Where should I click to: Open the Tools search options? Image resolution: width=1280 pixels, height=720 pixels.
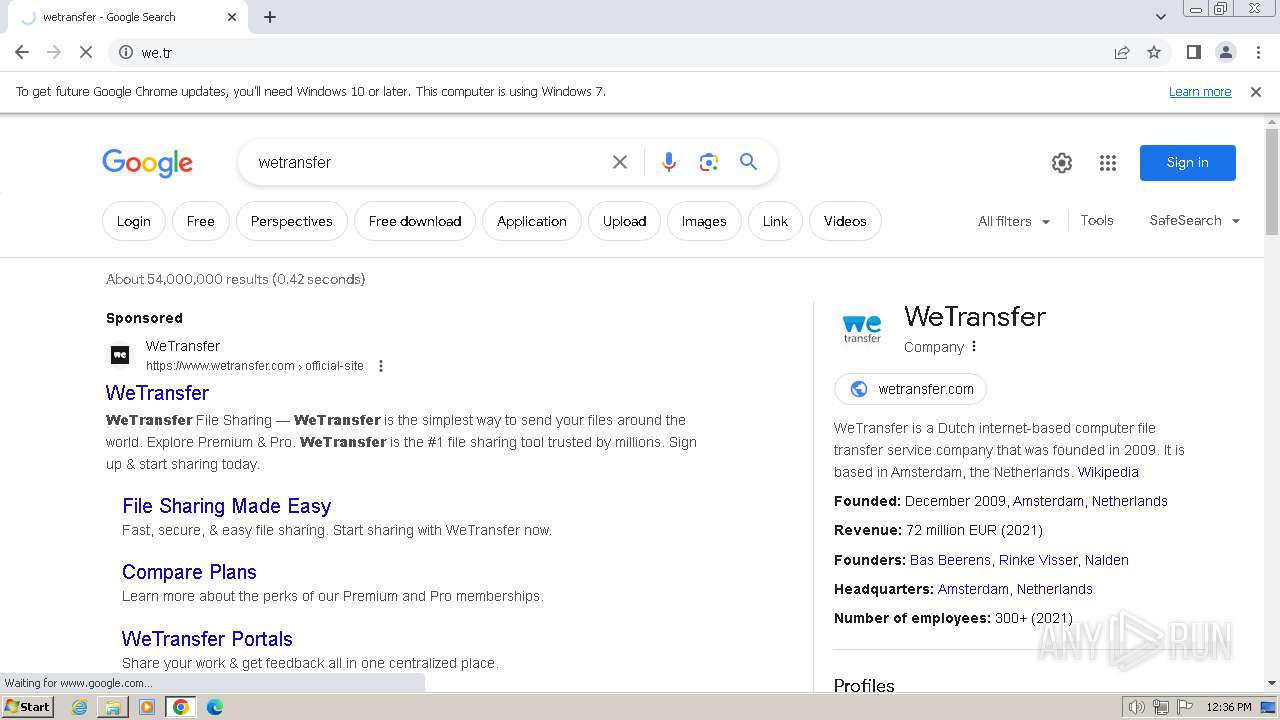(x=1097, y=221)
